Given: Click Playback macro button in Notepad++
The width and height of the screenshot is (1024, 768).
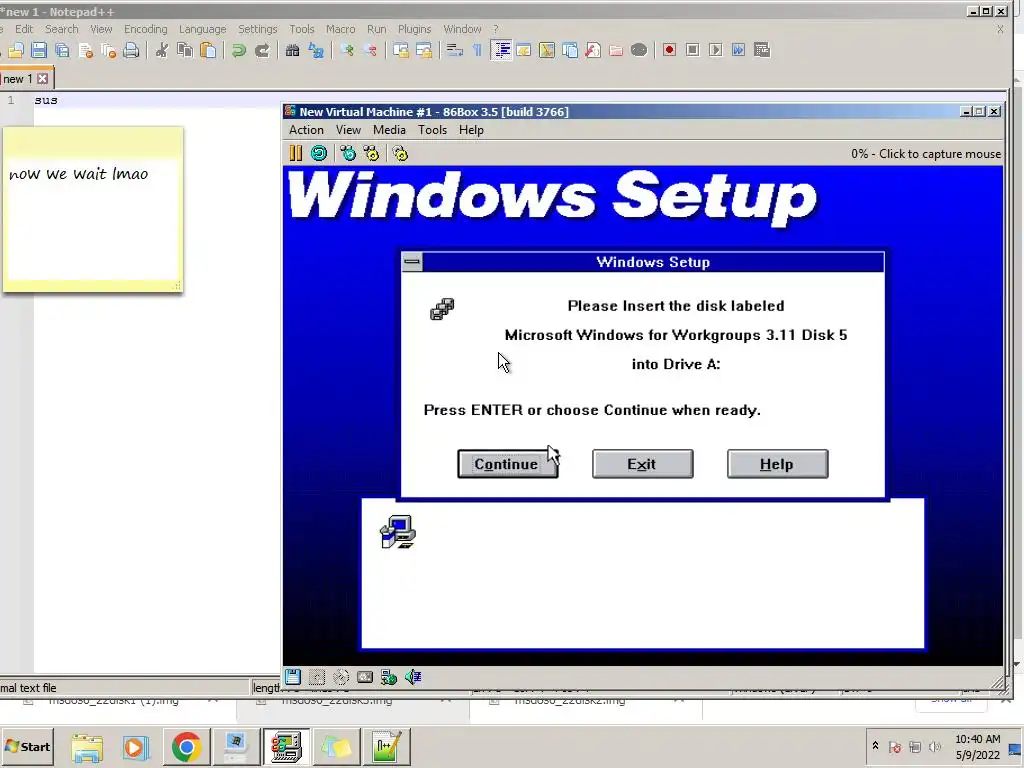Looking at the screenshot, I should click(716, 50).
